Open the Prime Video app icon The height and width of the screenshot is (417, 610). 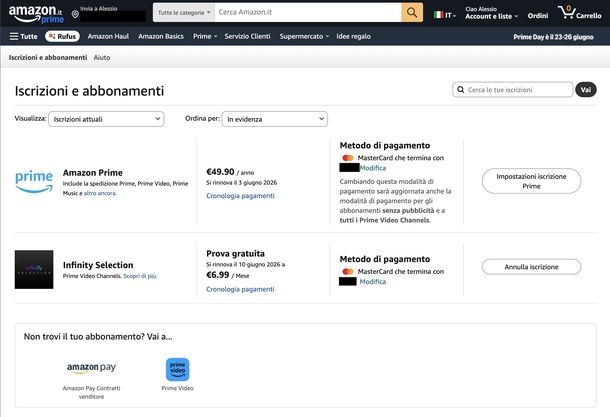(x=177, y=369)
